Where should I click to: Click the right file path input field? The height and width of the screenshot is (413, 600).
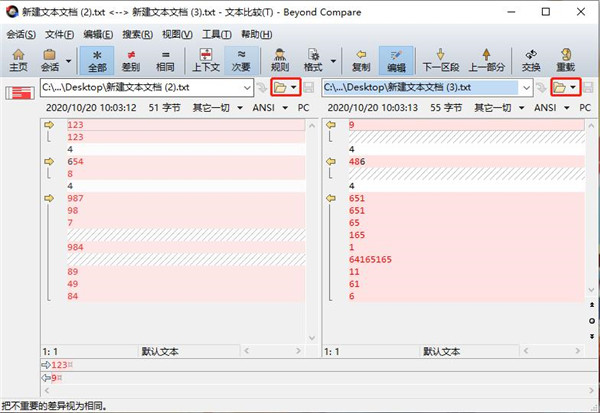[420, 88]
